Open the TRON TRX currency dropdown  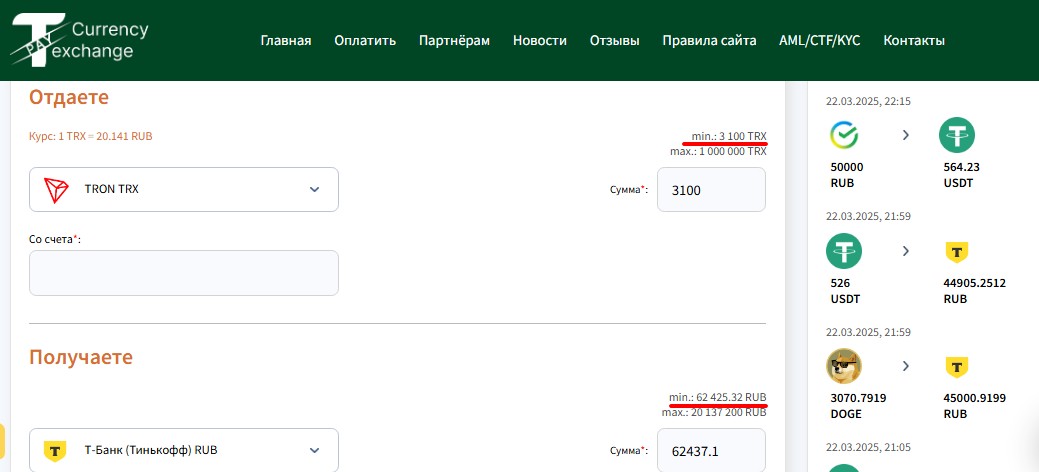tap(184, 190)
